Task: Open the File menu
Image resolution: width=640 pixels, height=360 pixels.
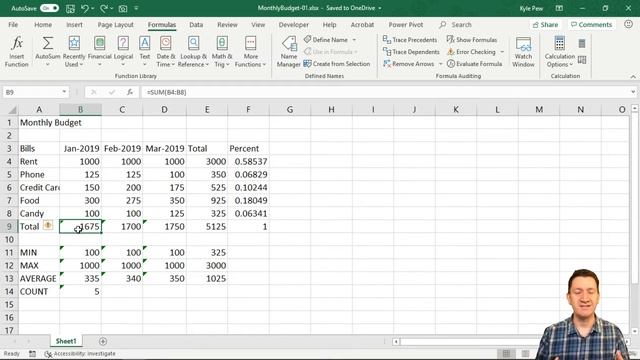Action: click(x=13, y=24)
